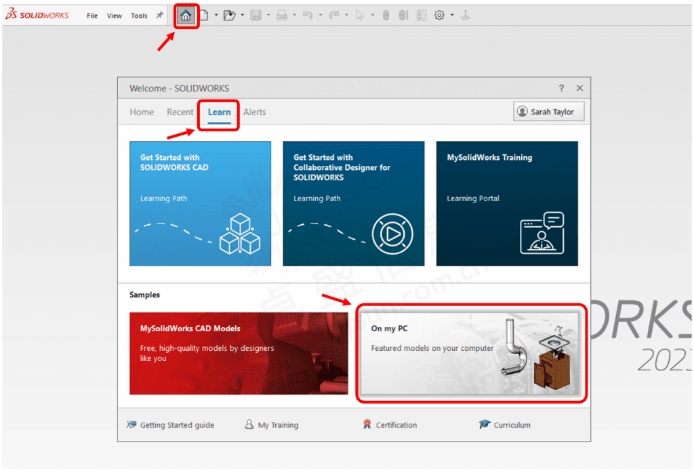The width and height of the screenshot is (694, 473).
Task: Expand the Undo dropdown arrow
Action: pos(320,15)
